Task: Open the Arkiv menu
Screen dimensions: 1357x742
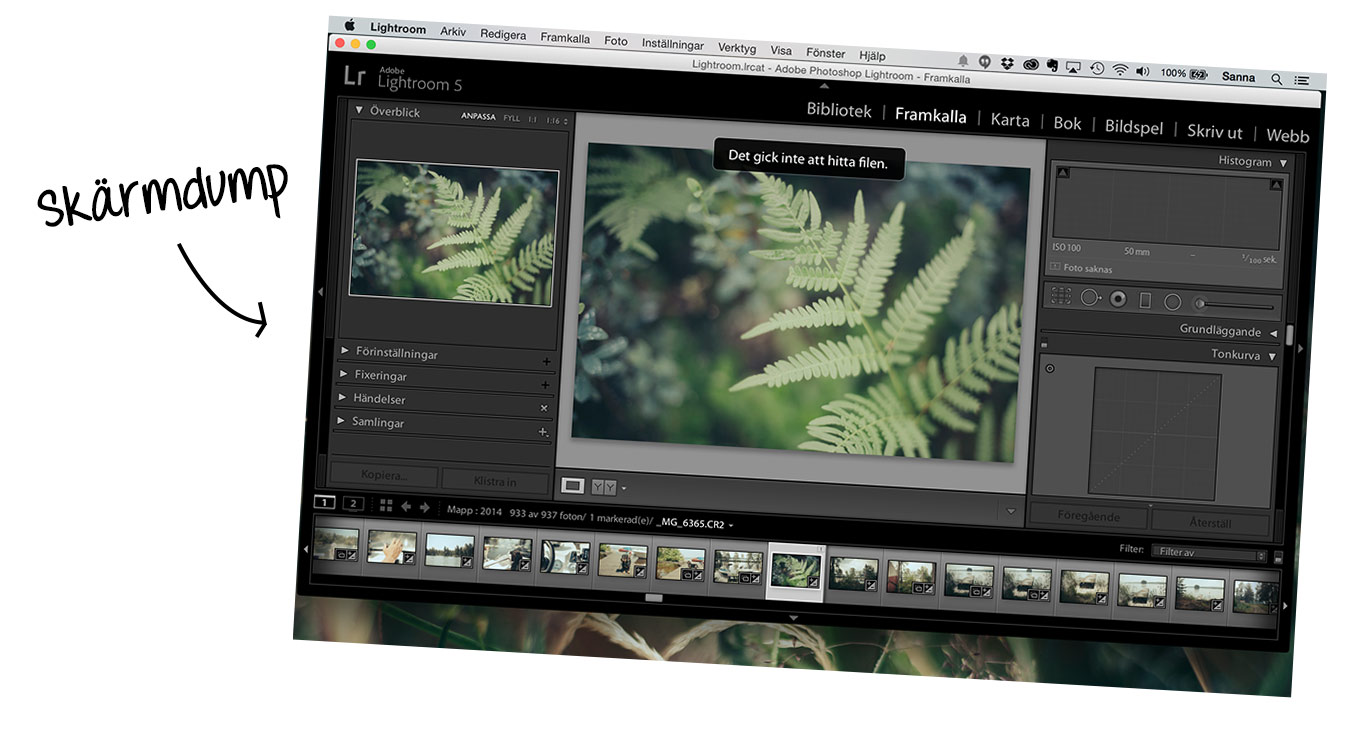Action: pos(453,32)
